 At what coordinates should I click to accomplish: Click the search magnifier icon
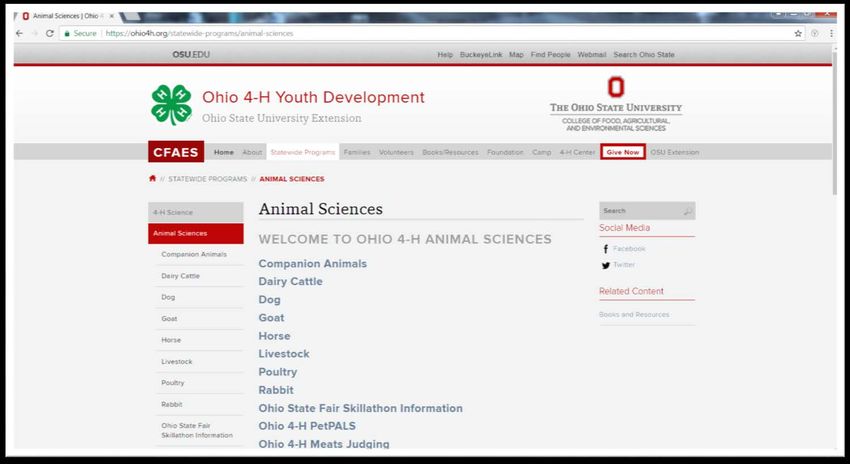(x=687, y=211)
